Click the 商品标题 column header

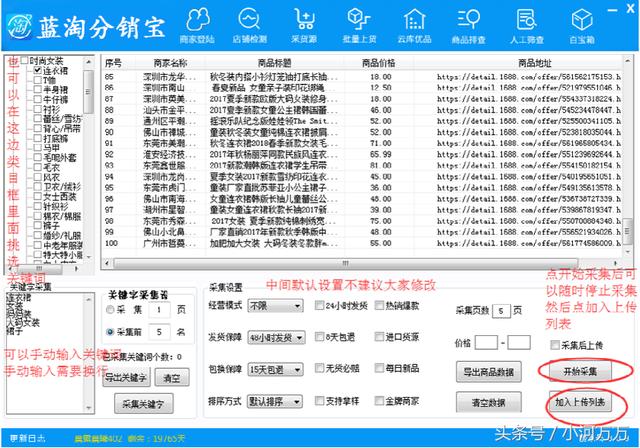pos(274,63)
